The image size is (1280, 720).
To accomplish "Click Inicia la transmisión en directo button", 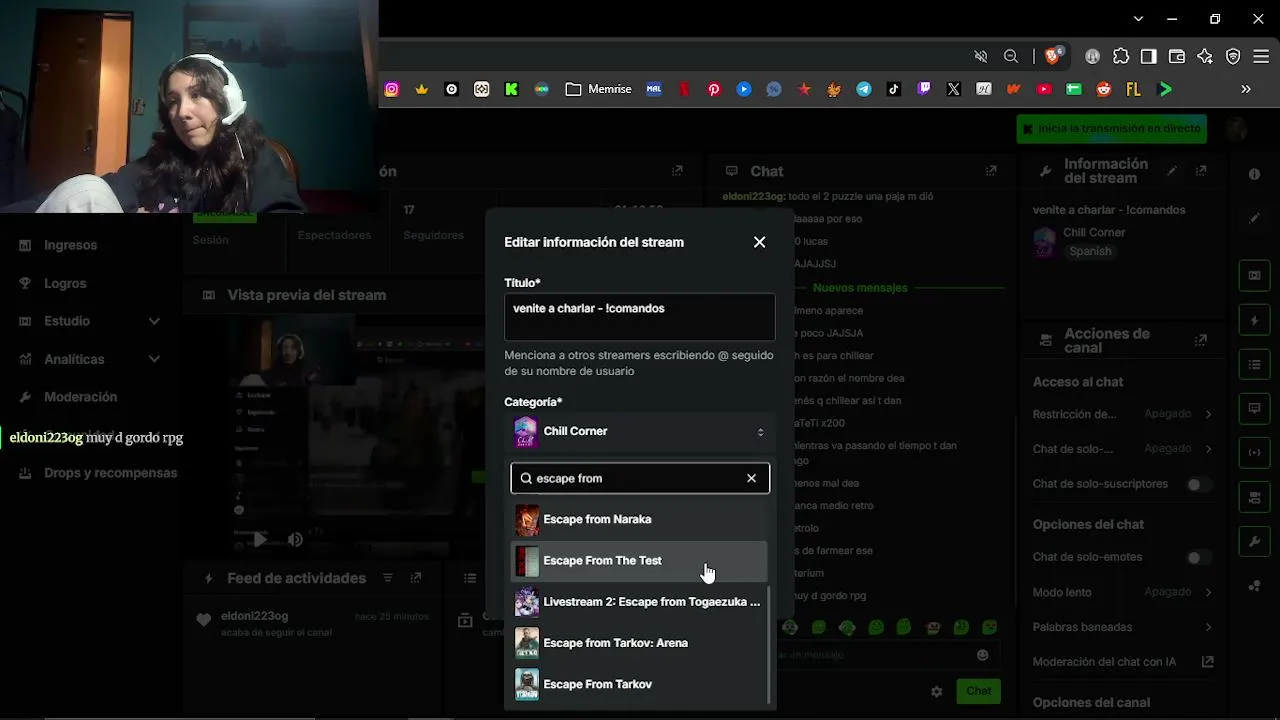I will point(1111,128).
